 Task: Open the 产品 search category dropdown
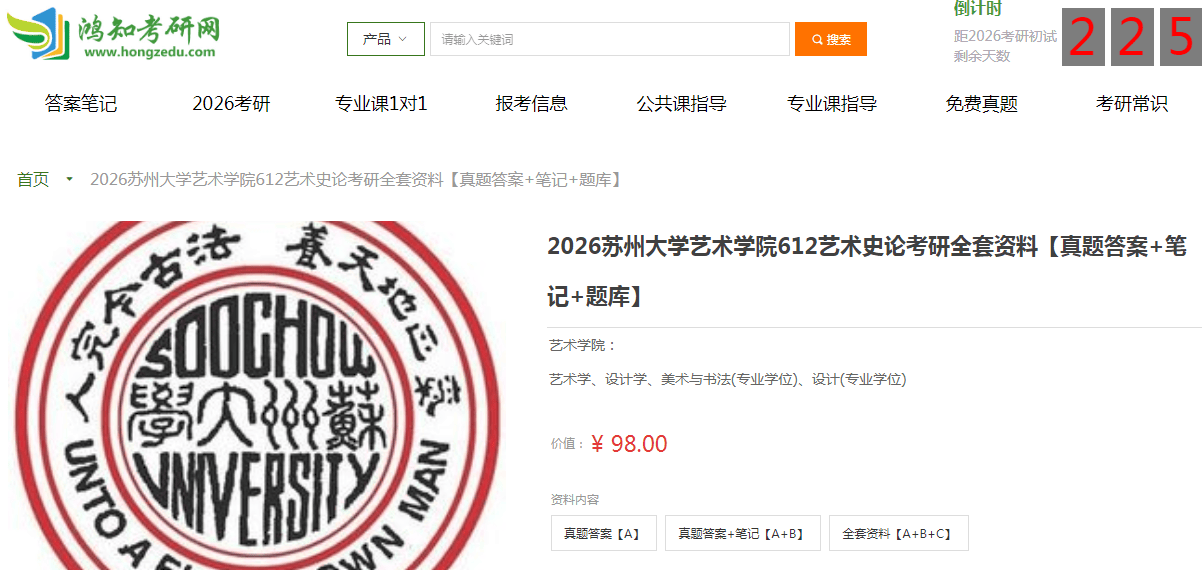(386, 39)
